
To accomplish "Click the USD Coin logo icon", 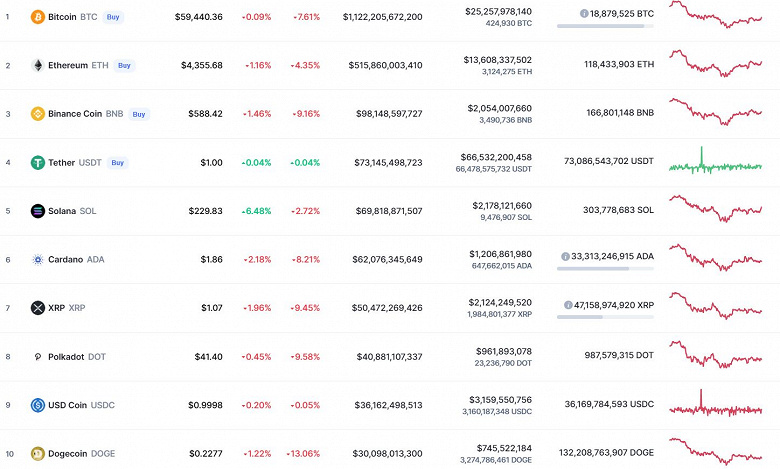I will tap(38, 405).
